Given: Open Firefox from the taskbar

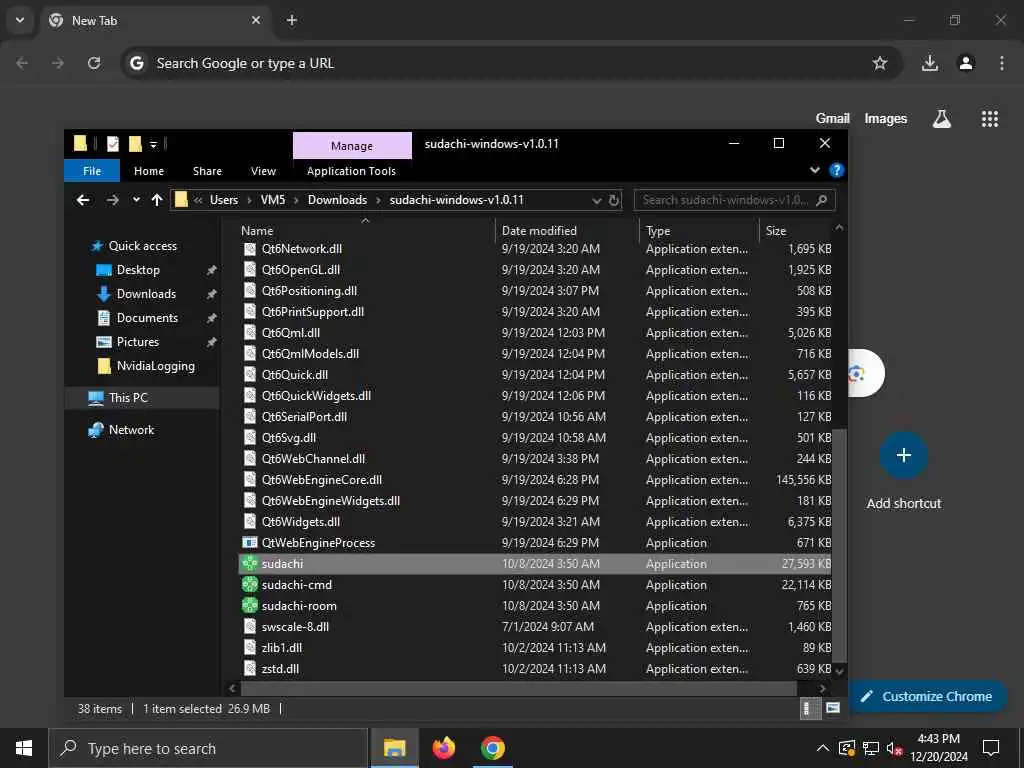Looking at the screenshot, I should click(x=444, y=748).
